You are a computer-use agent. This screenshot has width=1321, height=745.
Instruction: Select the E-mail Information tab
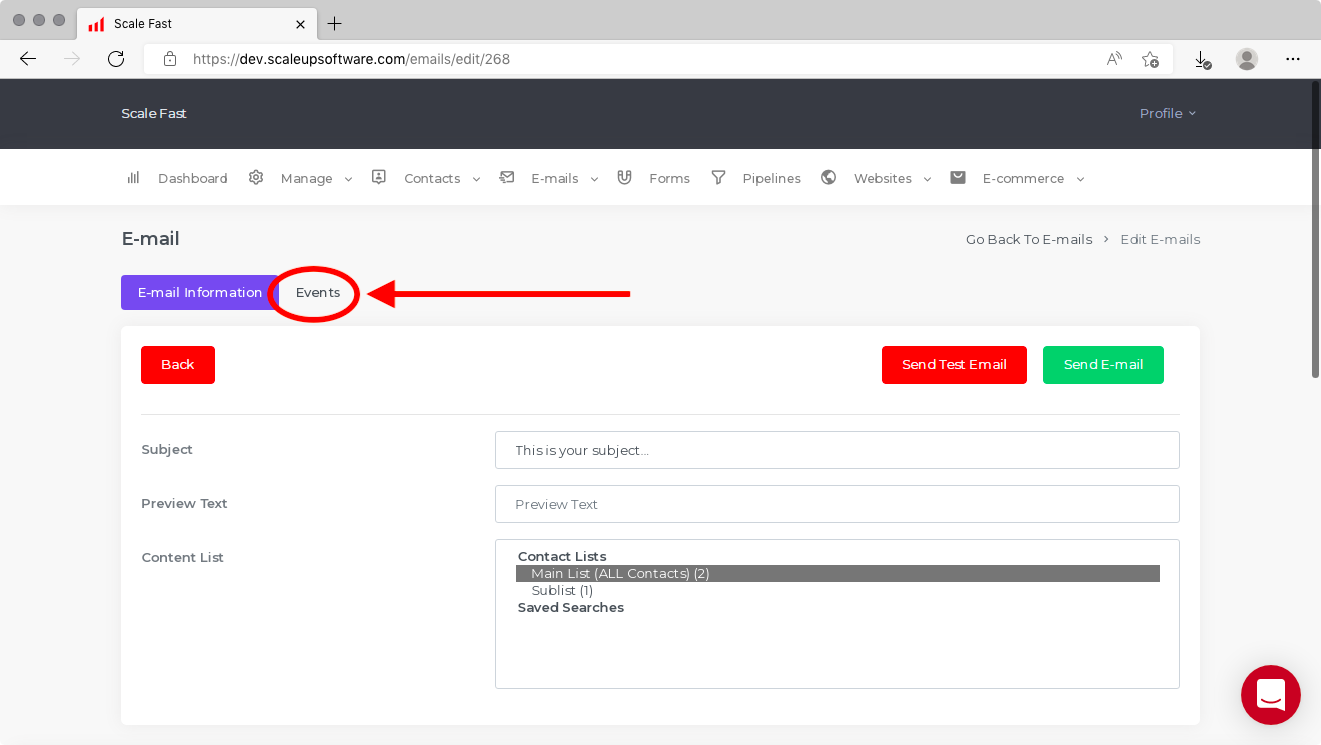tap(200, 293)
